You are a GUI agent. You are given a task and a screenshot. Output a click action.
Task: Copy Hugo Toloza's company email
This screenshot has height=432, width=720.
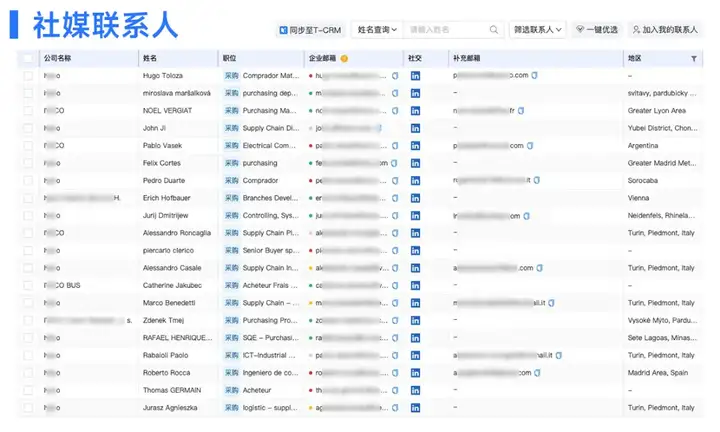(395, 75)
